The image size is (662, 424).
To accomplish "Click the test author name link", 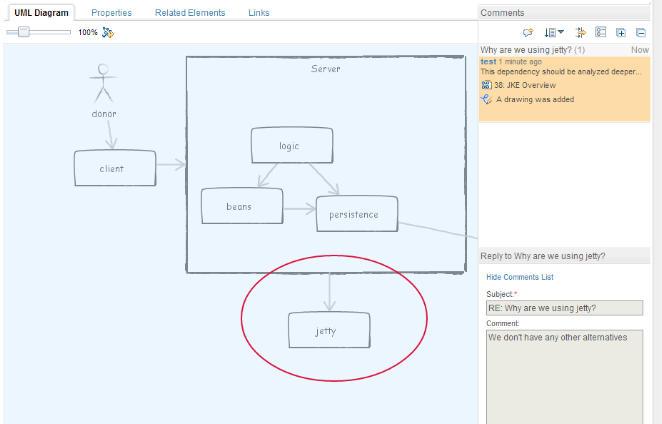I will pyautogui.click(x=488, y=61).
